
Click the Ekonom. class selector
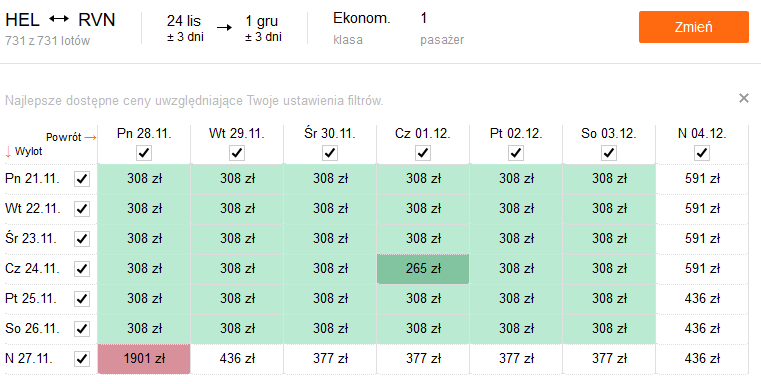(x=362, y=28)
